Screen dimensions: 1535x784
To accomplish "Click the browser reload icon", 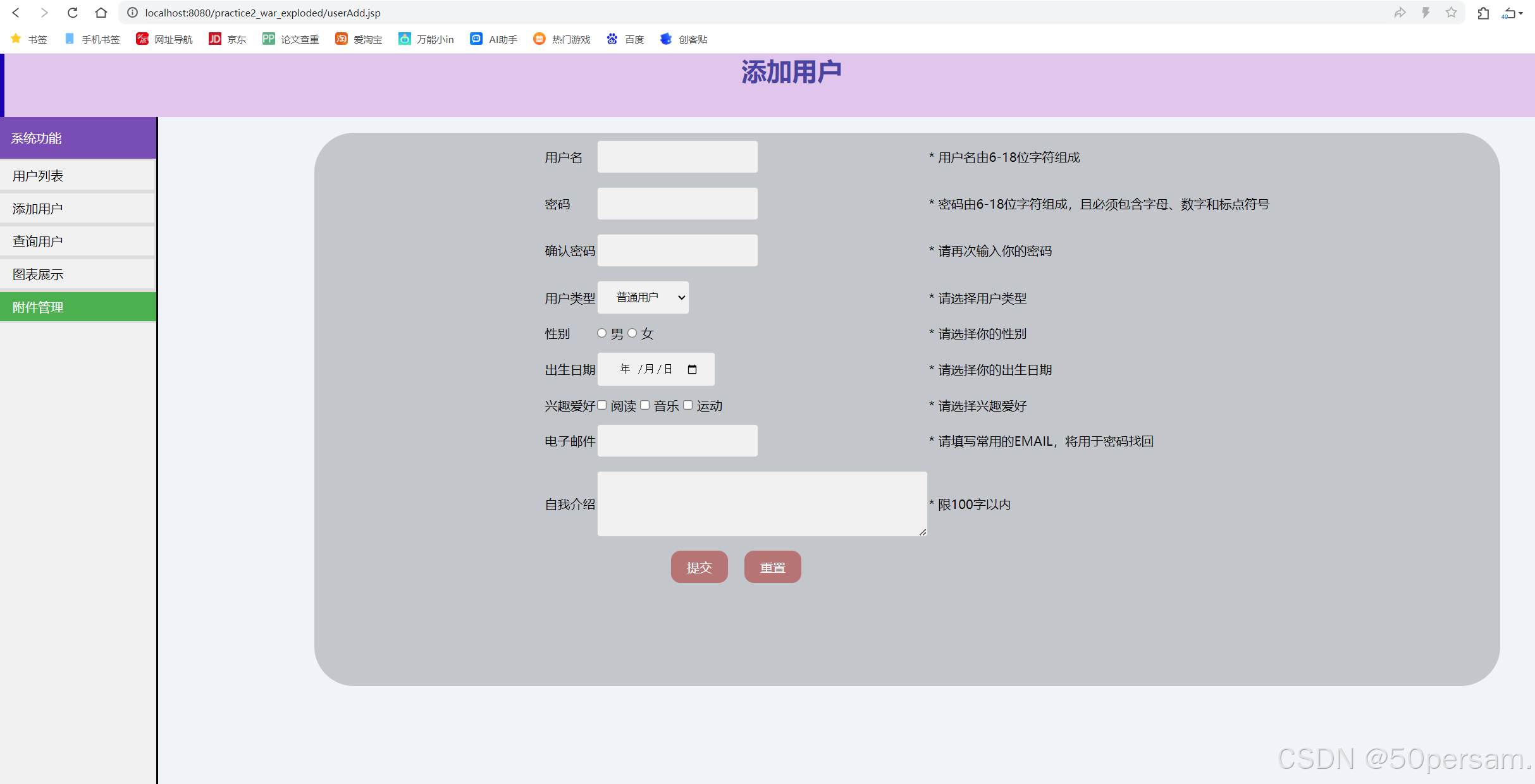I will pos(73,13).
